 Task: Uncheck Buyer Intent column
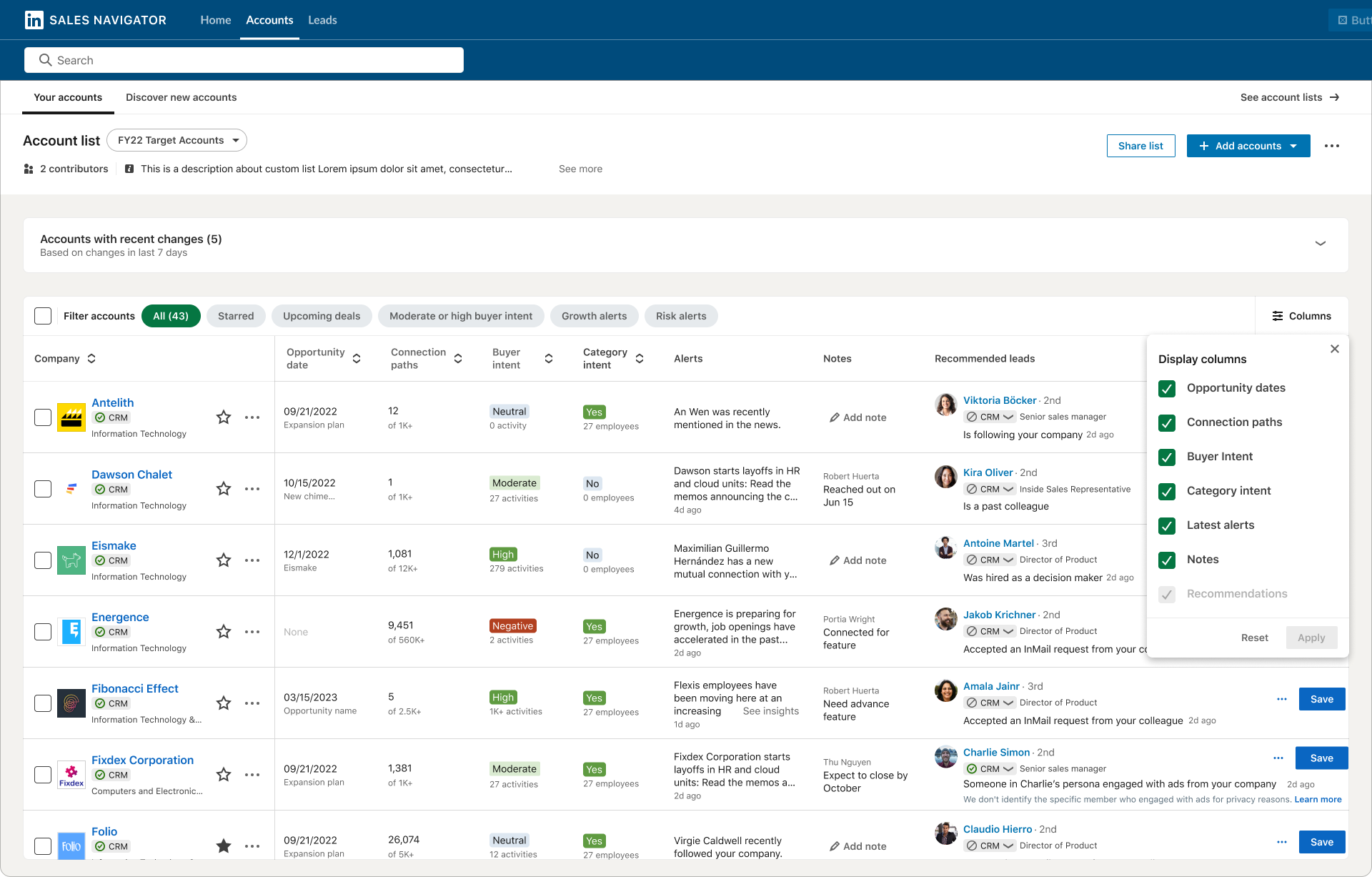[x=1167, y=457]
